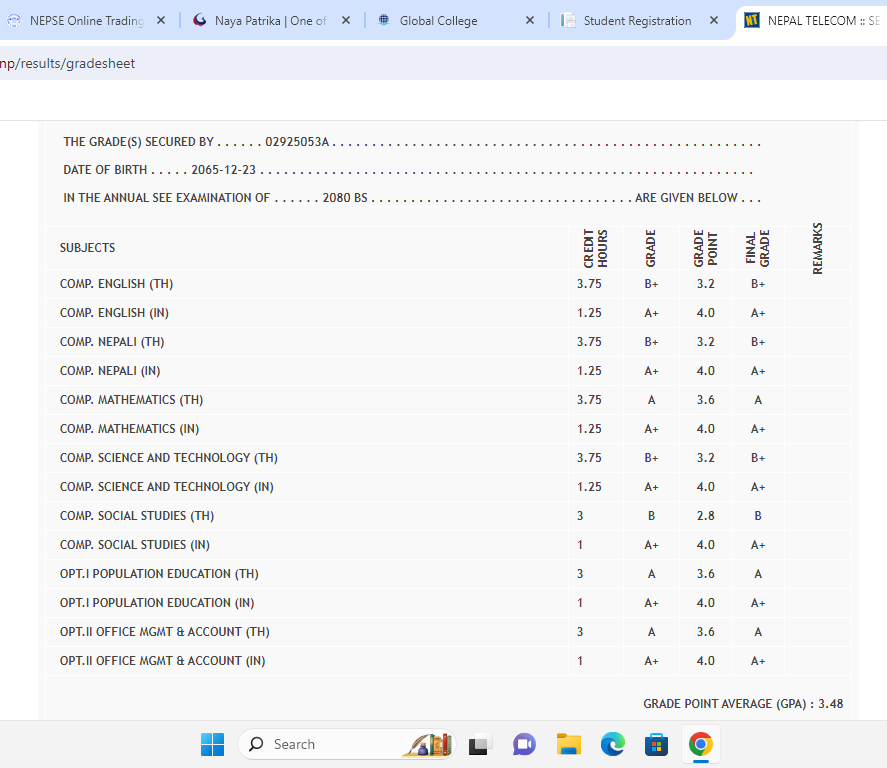The image size is (887, 768).
Task: Close the NEPSE Online Trading tab
Action: [161, 21]
